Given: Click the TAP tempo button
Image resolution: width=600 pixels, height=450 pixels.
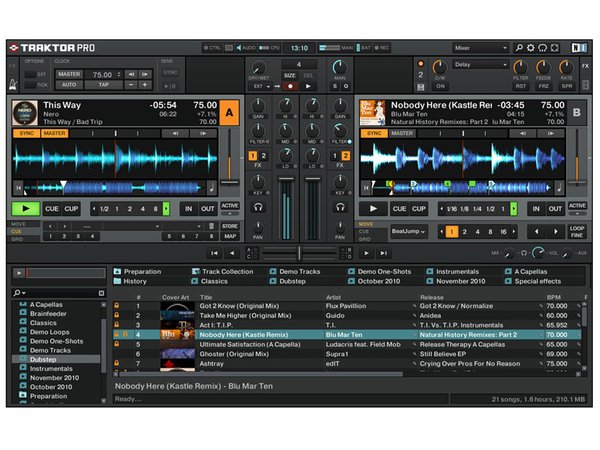Looking at the screenshot, I should [101, 84].
